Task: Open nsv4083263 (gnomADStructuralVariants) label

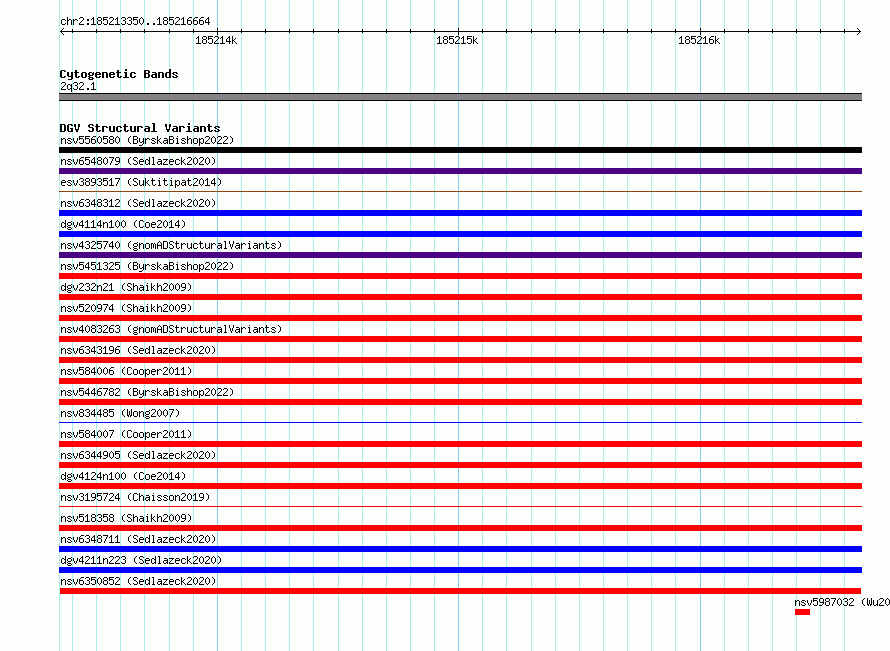Action: coord(171,329)
